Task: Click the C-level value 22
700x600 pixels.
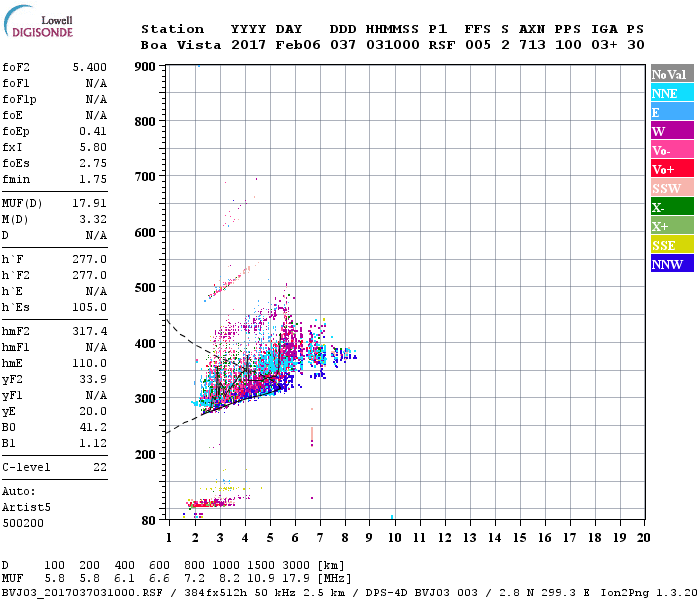Action: [100, 467]
